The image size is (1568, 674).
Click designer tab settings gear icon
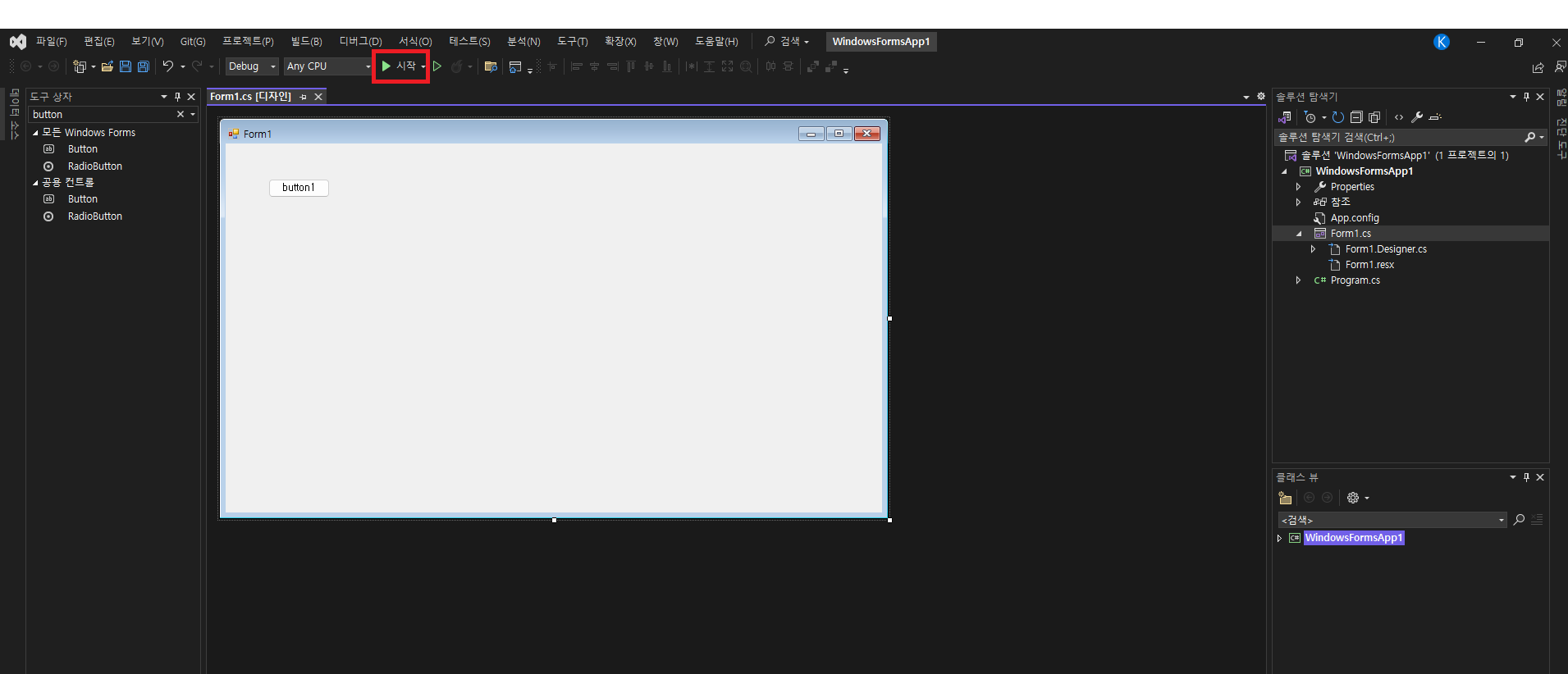(1261, 97)
